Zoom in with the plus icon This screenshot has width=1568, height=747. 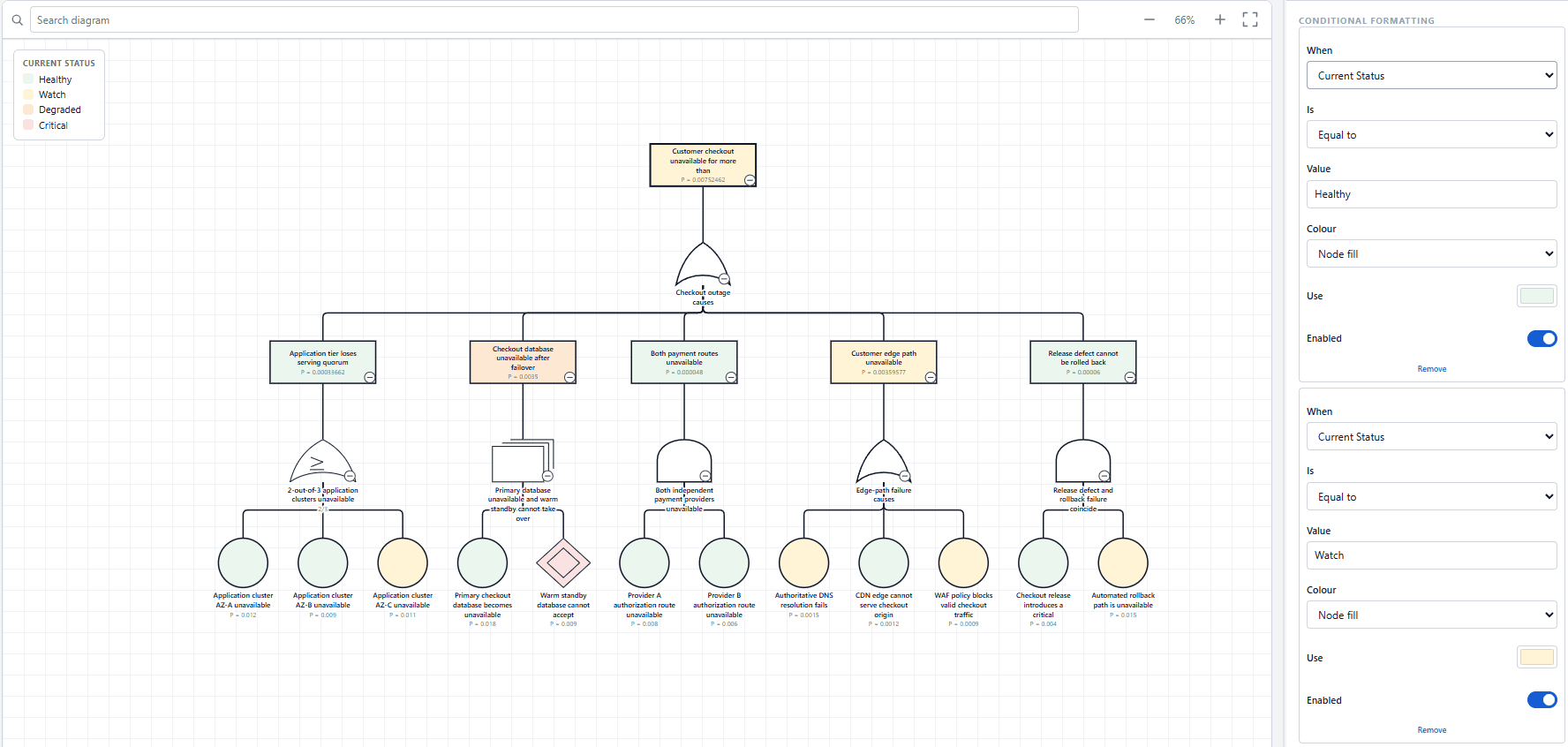[x=1219, y=19]
